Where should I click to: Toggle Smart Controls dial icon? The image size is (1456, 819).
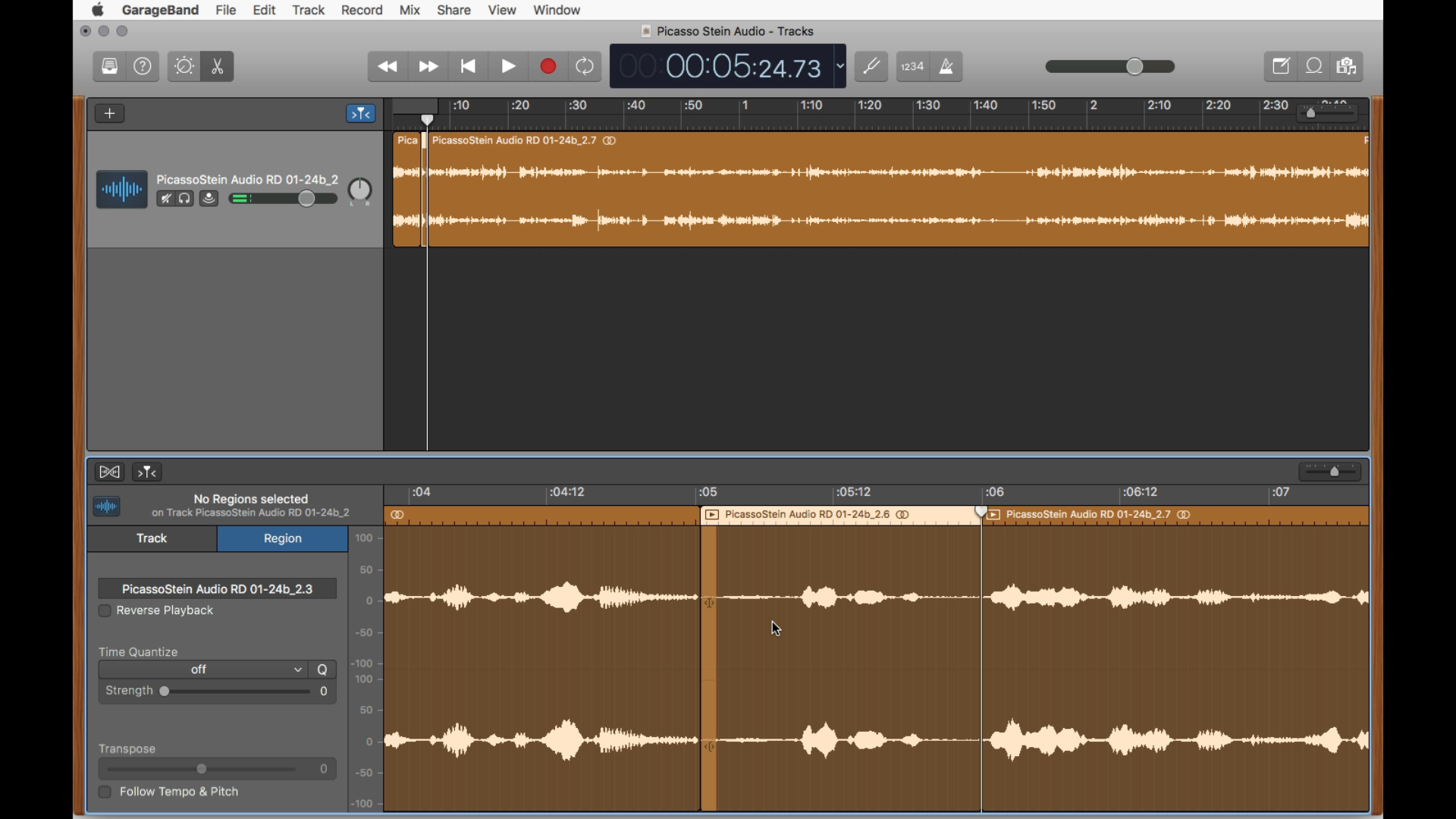(184, 67)
